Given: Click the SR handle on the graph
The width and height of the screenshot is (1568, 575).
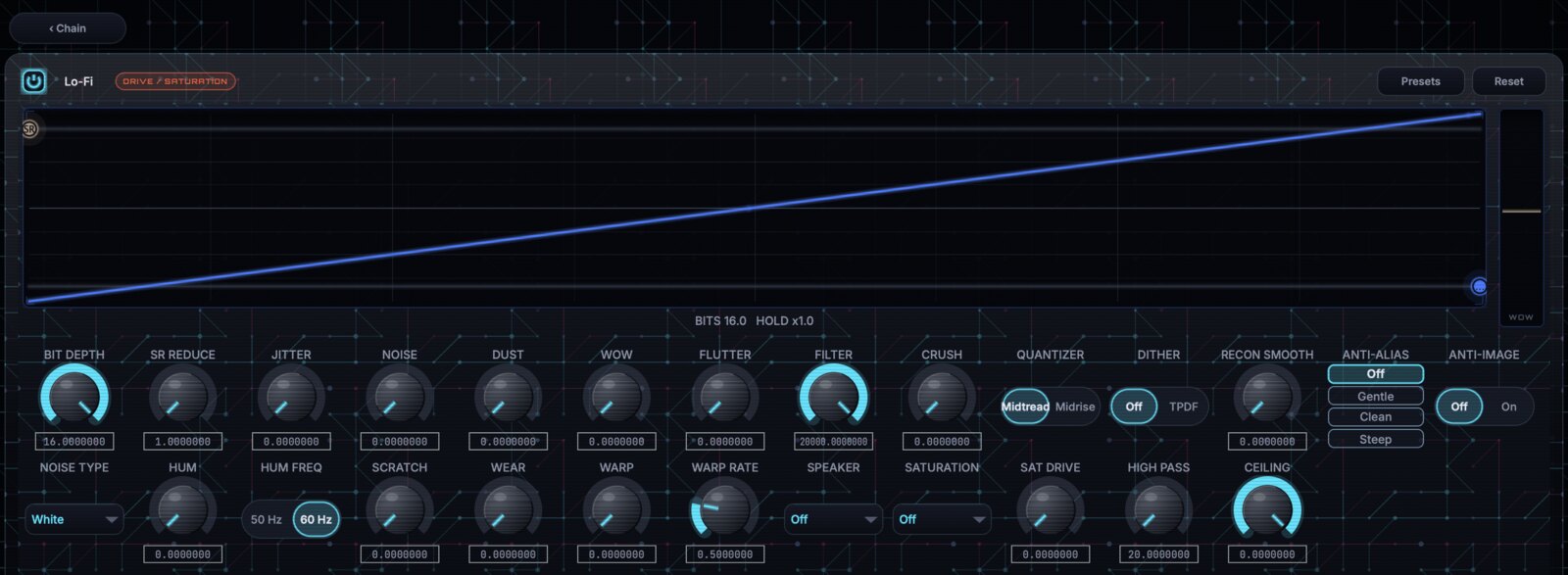Looking at the screenshot, I should 29,128.
